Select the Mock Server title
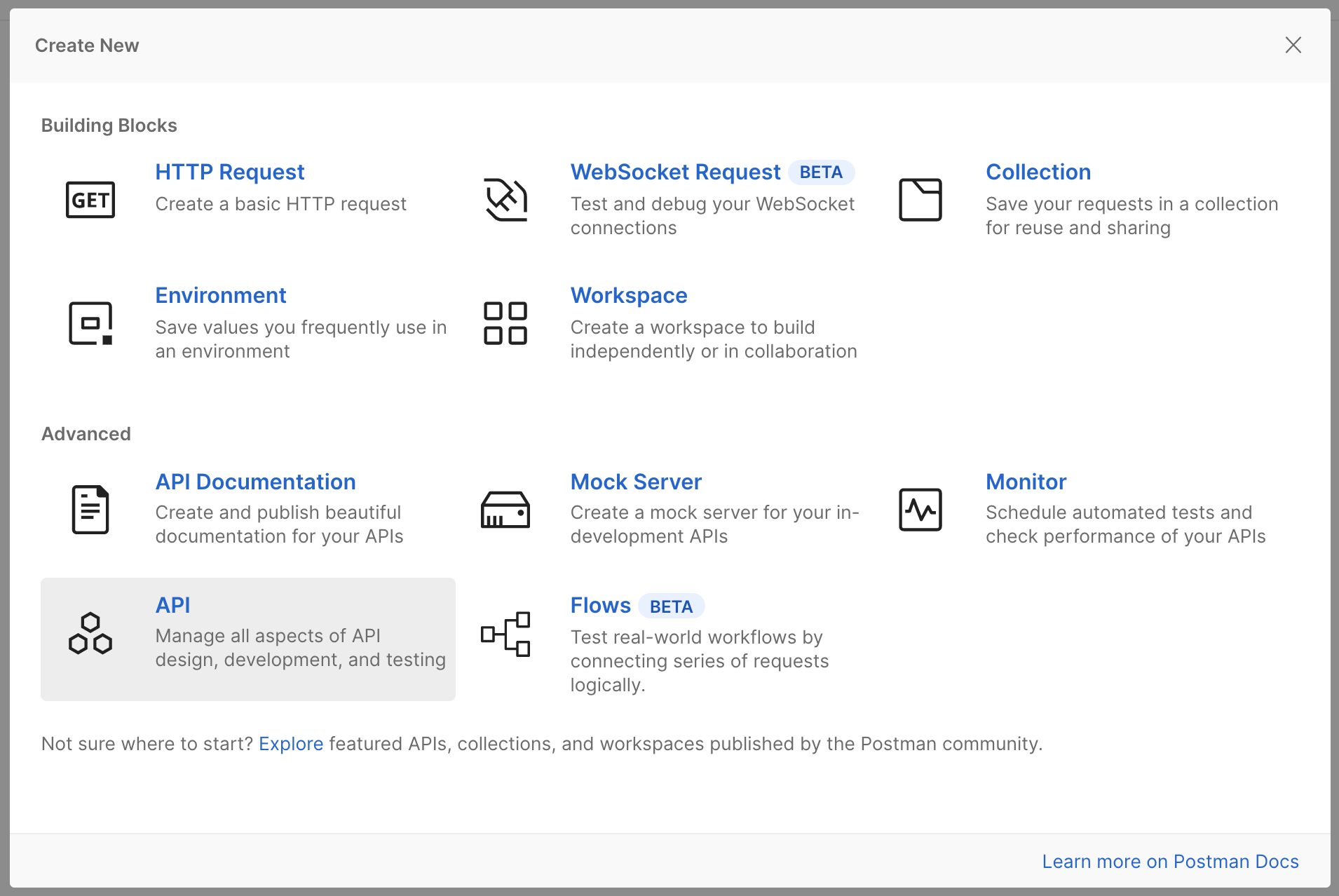 (636, 482)
